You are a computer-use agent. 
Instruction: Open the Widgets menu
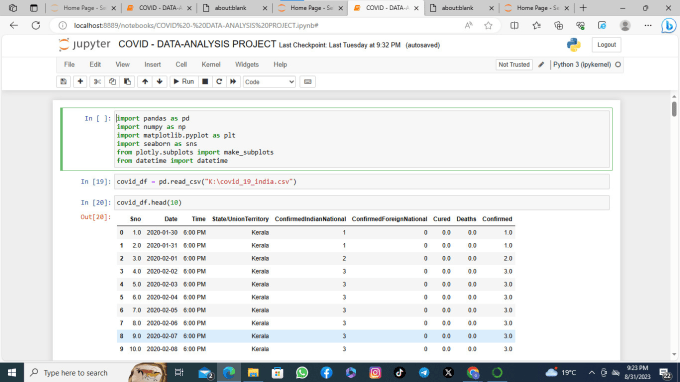coord(247,65)
